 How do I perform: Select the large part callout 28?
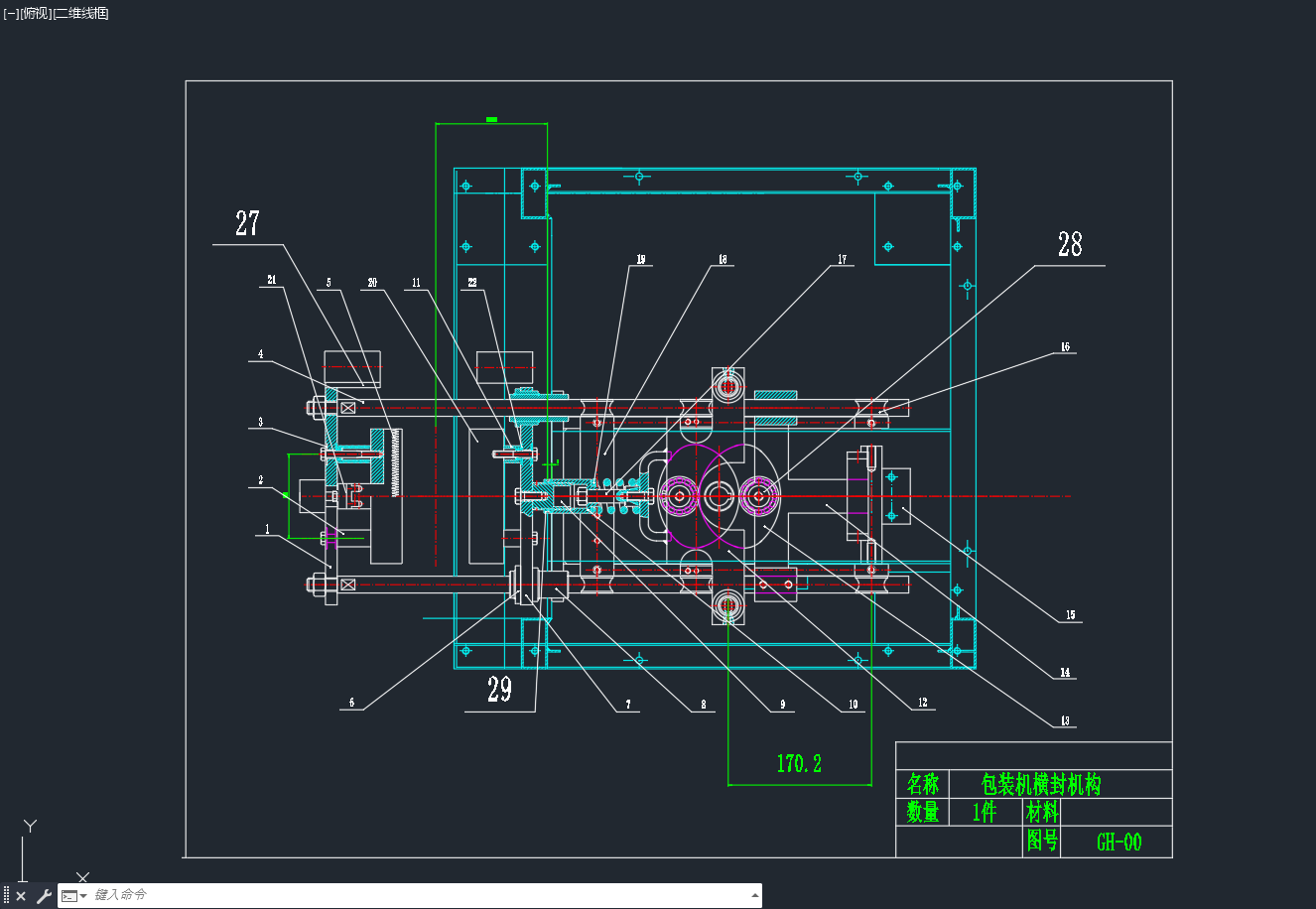click(1070, 244)
